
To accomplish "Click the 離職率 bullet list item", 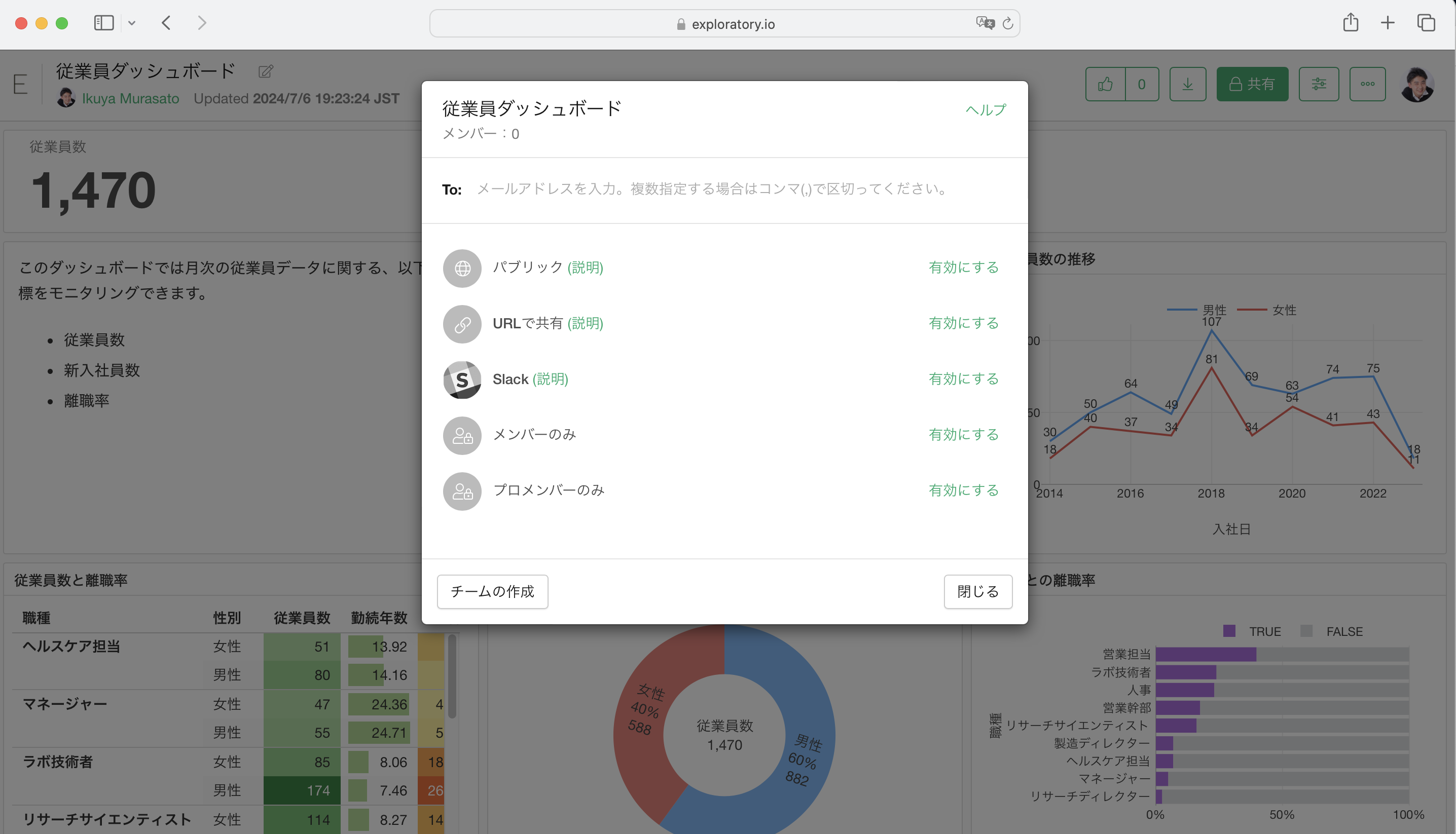I will point(87,400).
